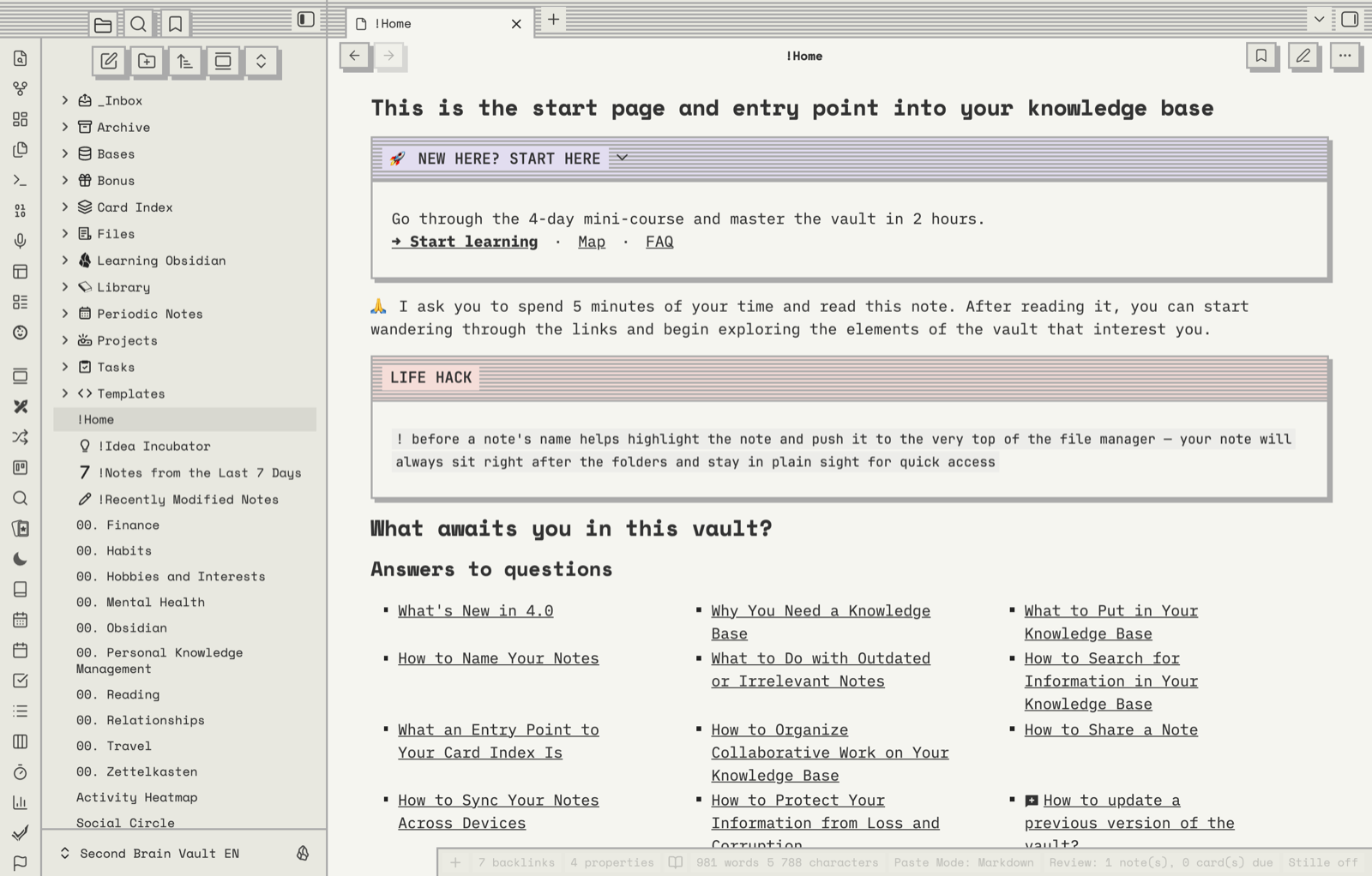This screenshot has width=1372, height=876.
Task: Open !Notes from the Last 7 Days
Action: click(x=185, y=472)
